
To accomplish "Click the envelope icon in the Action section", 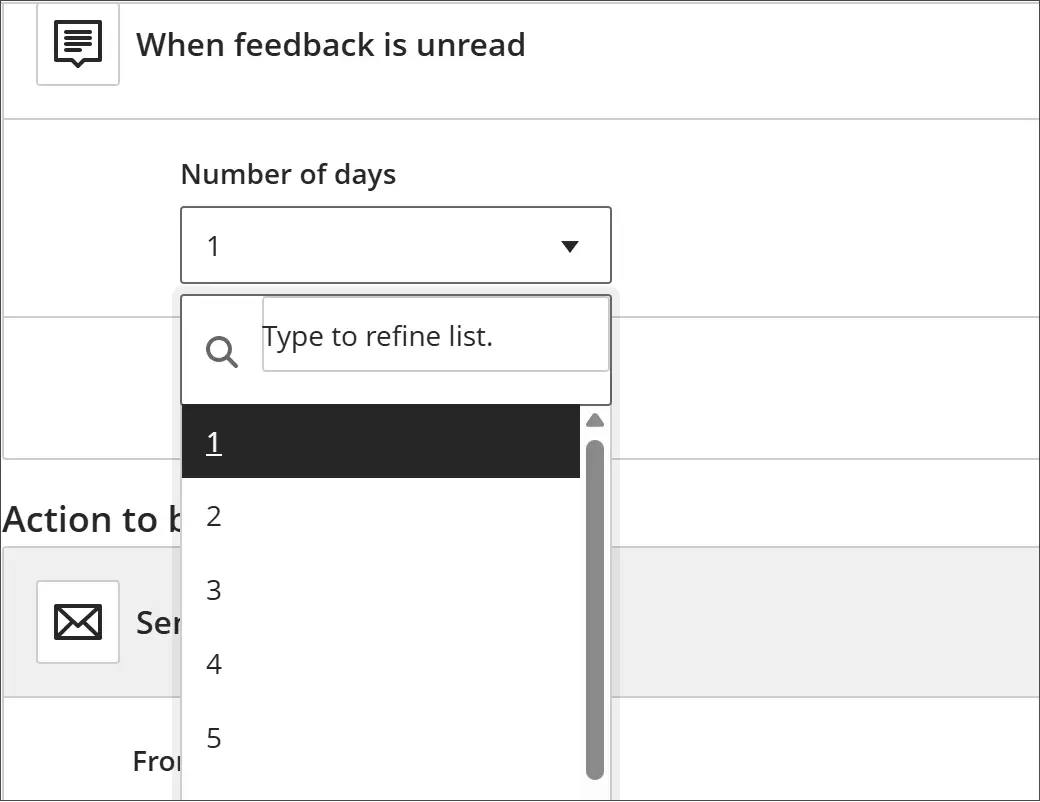I will [x=77, y=622].
